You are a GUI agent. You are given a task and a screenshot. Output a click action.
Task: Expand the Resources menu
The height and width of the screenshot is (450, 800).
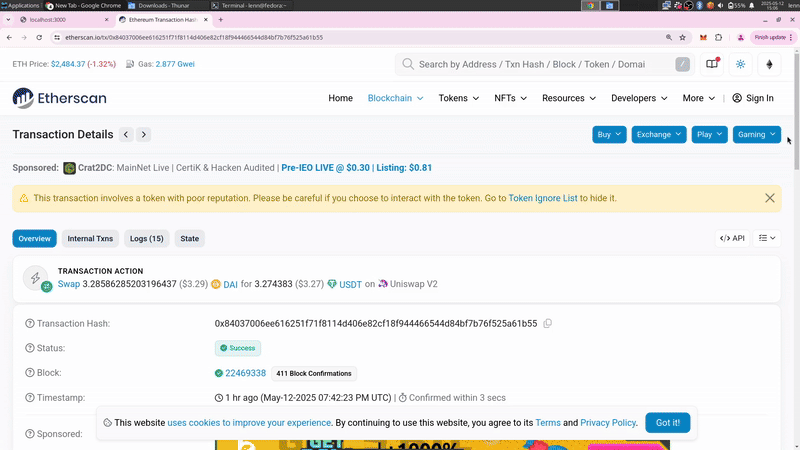click(x=569, y=98)
